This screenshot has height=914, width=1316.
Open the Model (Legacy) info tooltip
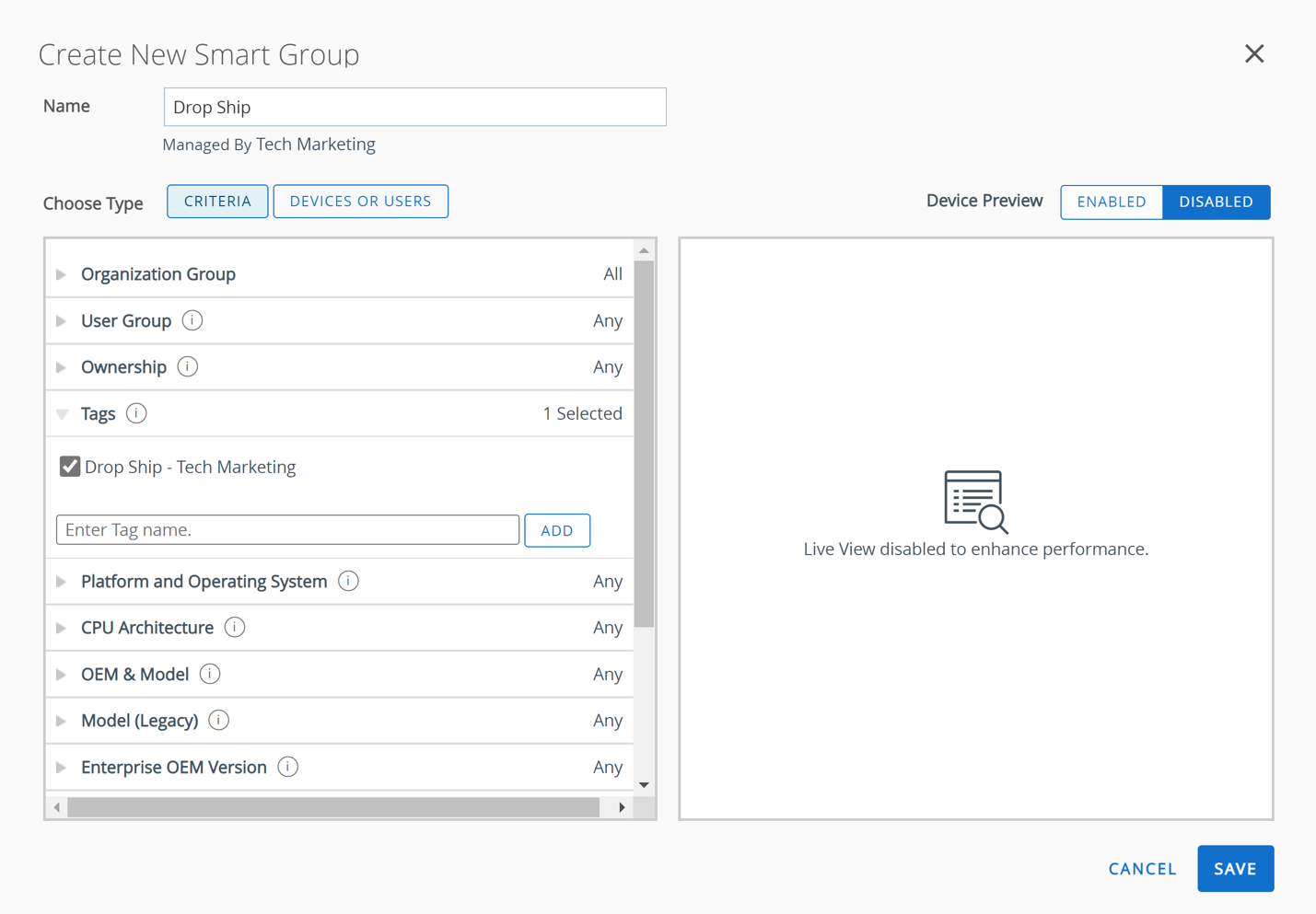pos(218,720)
